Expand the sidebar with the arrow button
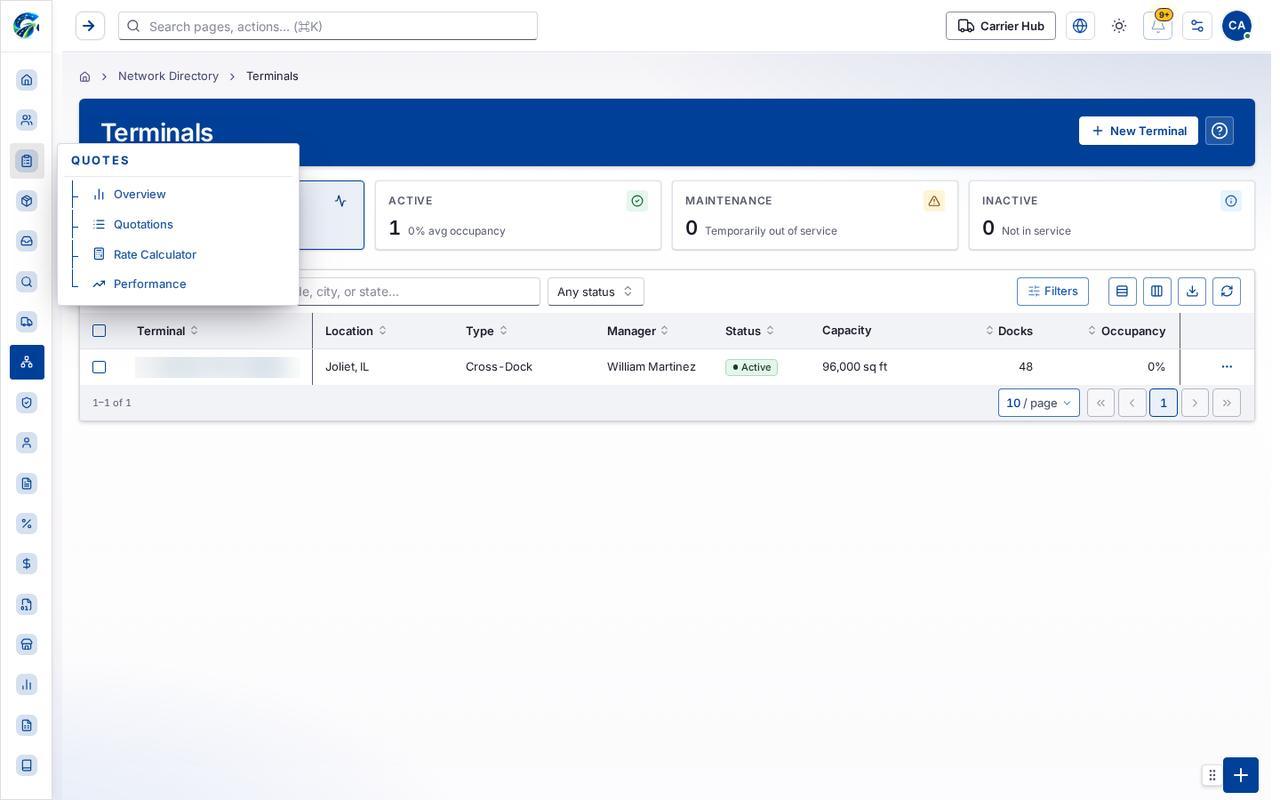This screenshot has width=1280, height=800. coord(89,26)
